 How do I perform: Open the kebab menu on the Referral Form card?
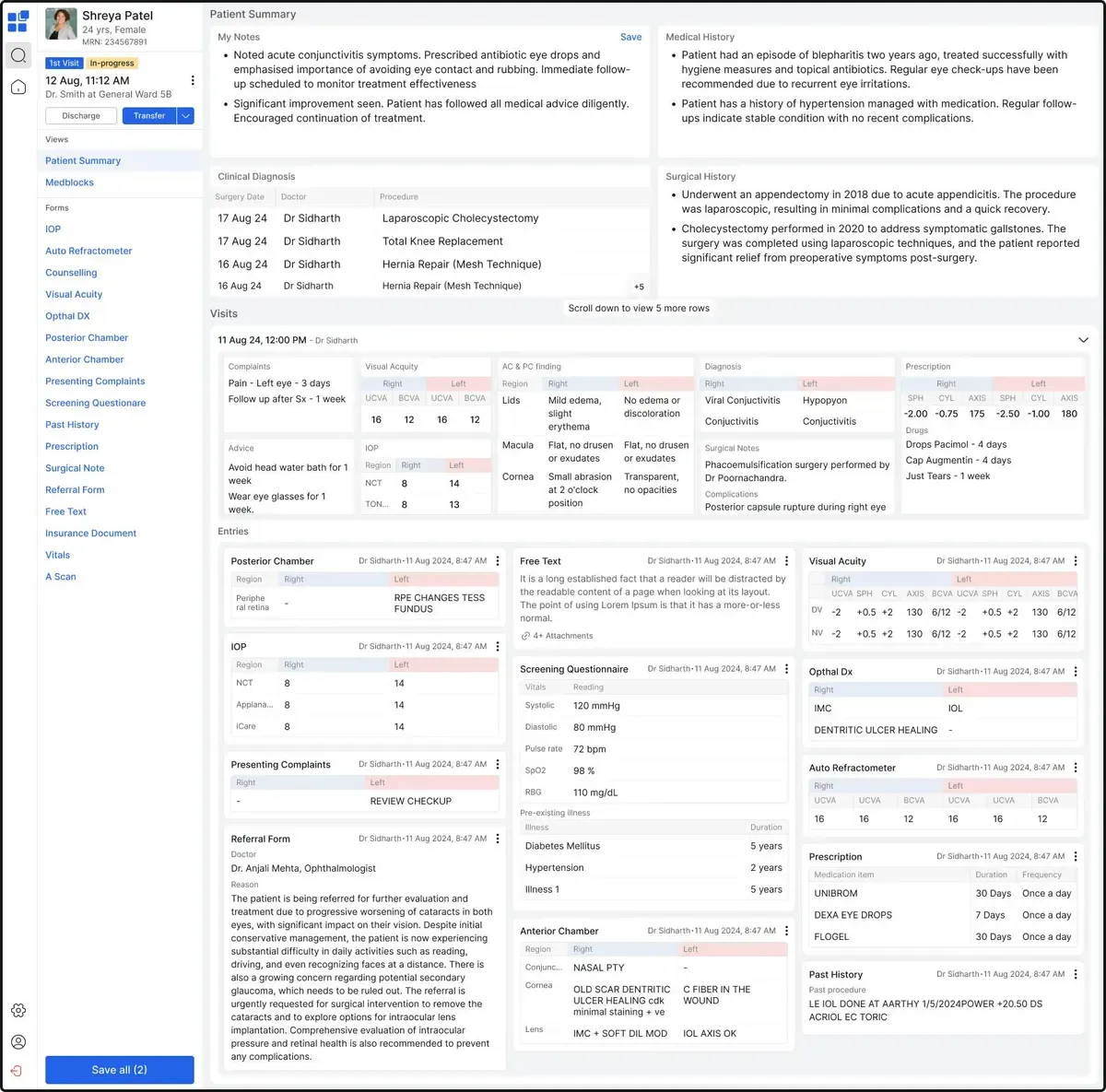tap(498, 839)
